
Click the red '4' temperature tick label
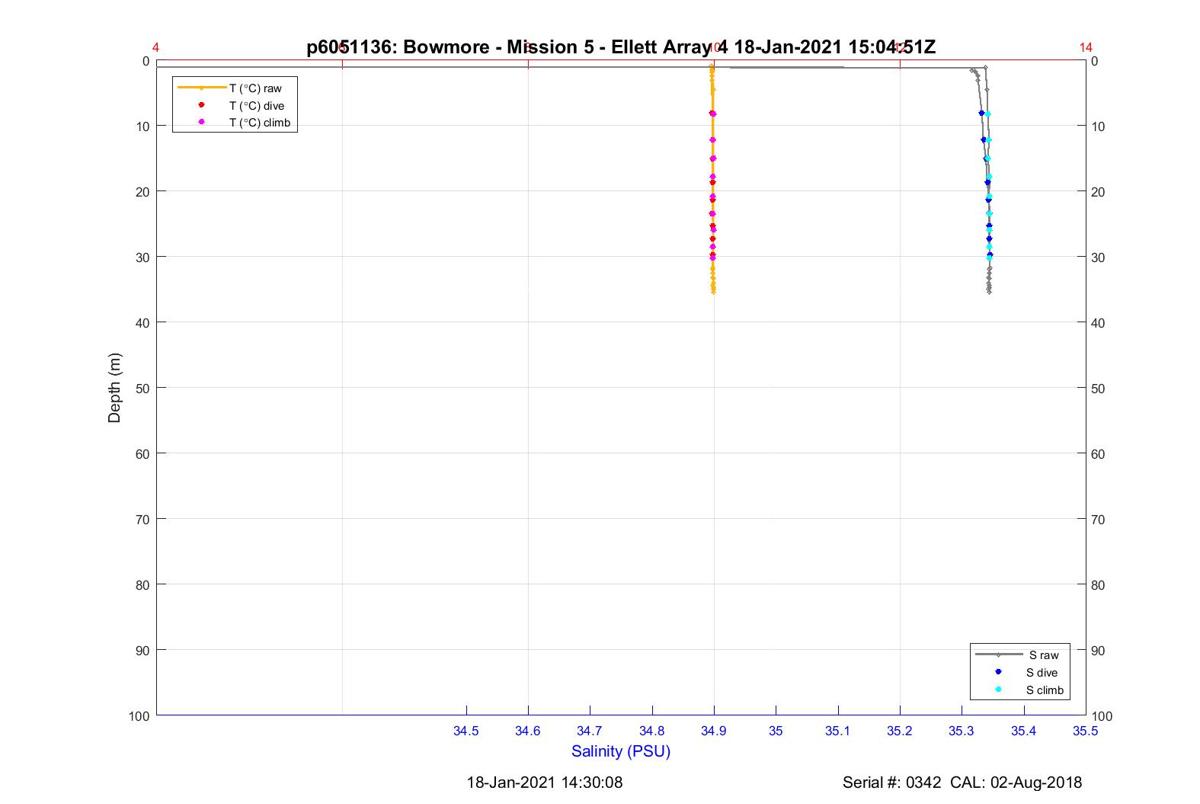click(156, 47)
